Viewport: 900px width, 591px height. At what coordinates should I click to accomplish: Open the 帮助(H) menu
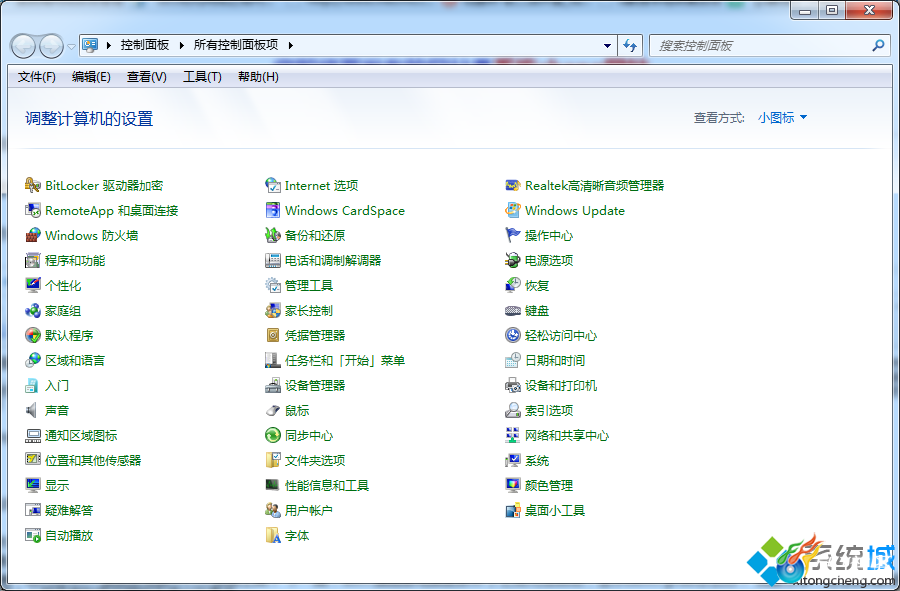coord(258,77)
